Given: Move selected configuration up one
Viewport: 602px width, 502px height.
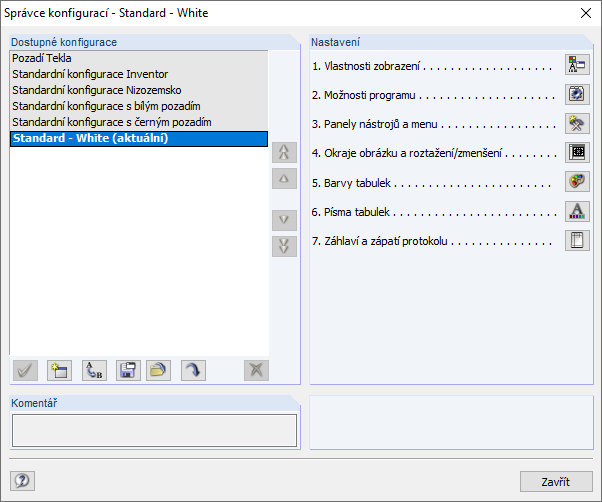Looking at the screenshot, I should pos(284,178).
